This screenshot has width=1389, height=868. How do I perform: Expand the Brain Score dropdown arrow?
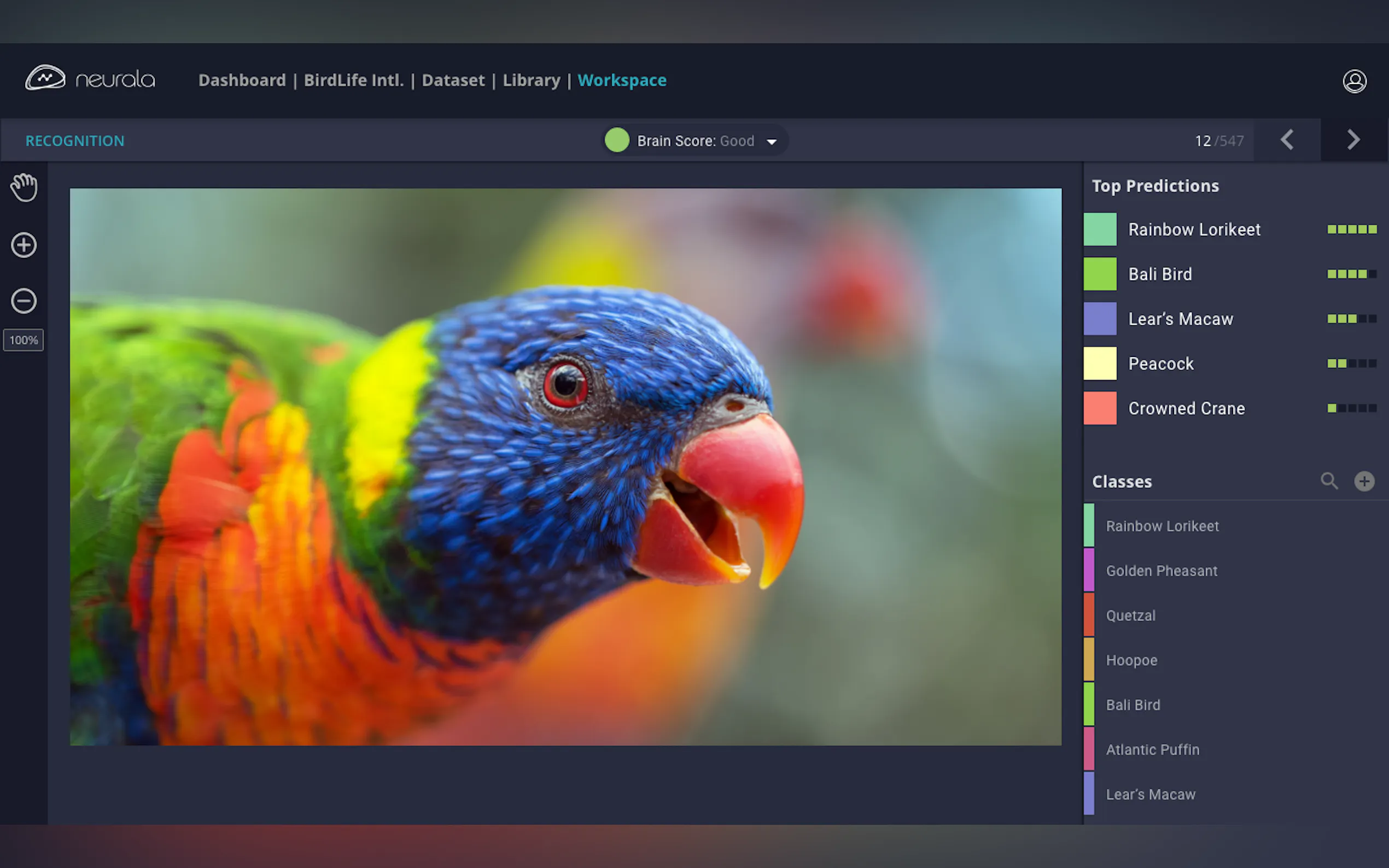coord(772,142)
